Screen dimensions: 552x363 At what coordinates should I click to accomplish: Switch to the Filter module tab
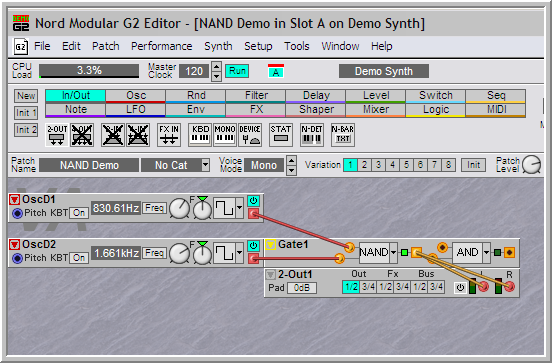pos(256,96)
